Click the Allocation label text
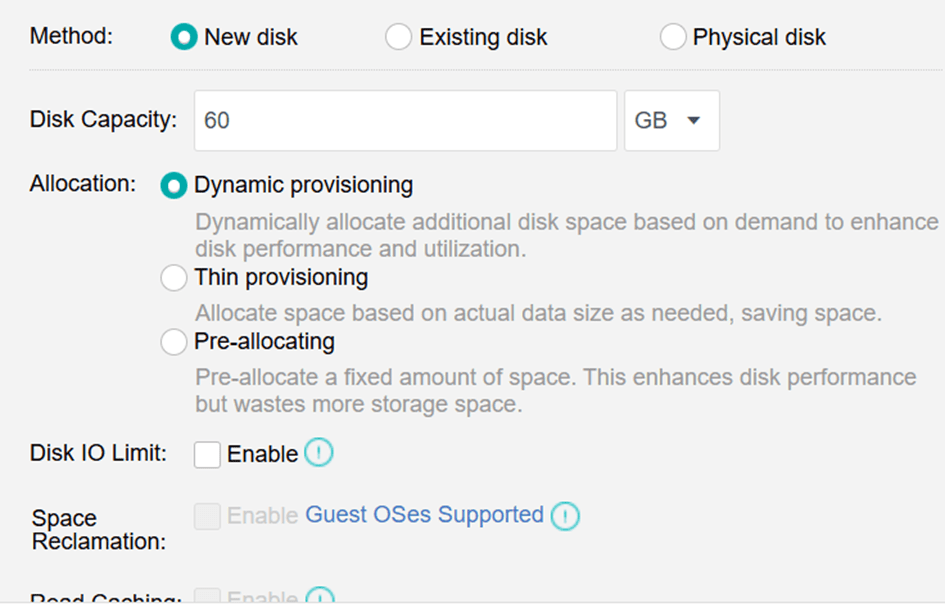This screenshot has height=607, width=945. point(82,185)
